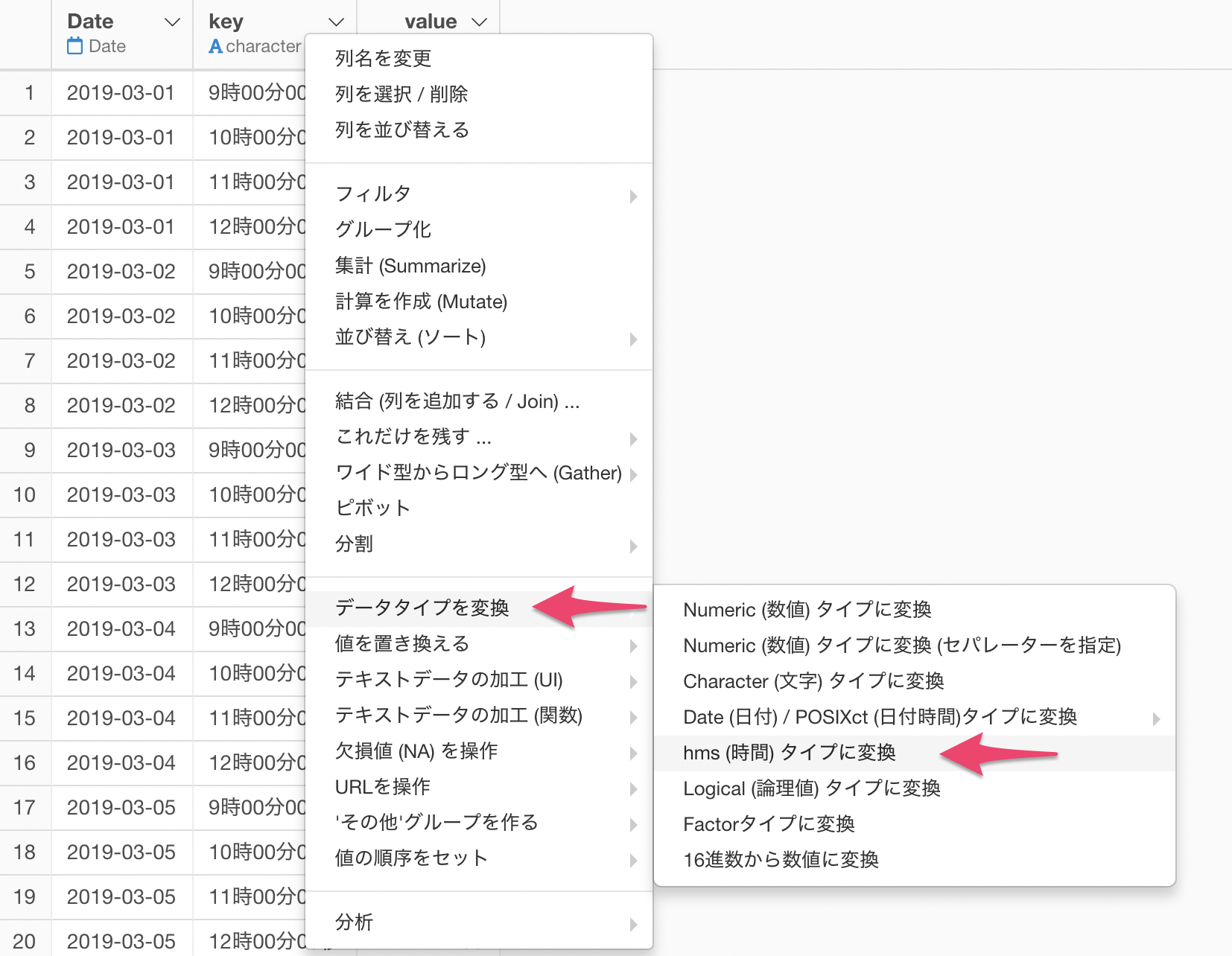Click Date cell in row 5
Screen dimensions: 1232x956
tap(122, 272)
